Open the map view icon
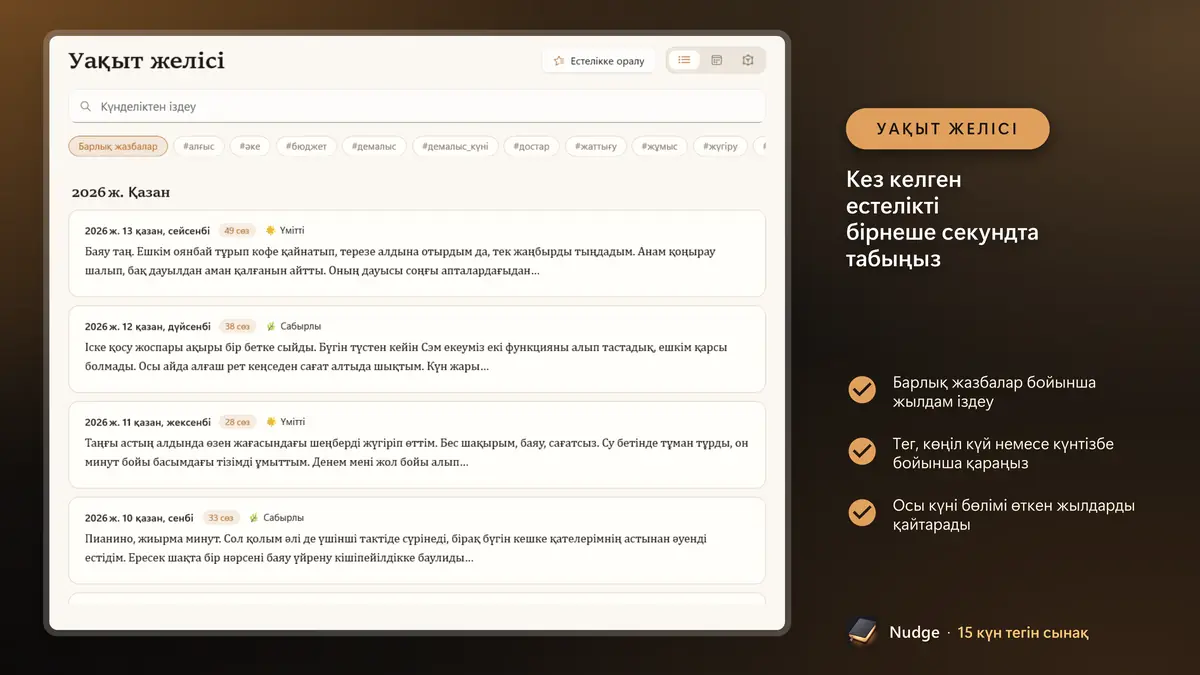The width and height of the screenshot is (1200, 675). point(748,60)
